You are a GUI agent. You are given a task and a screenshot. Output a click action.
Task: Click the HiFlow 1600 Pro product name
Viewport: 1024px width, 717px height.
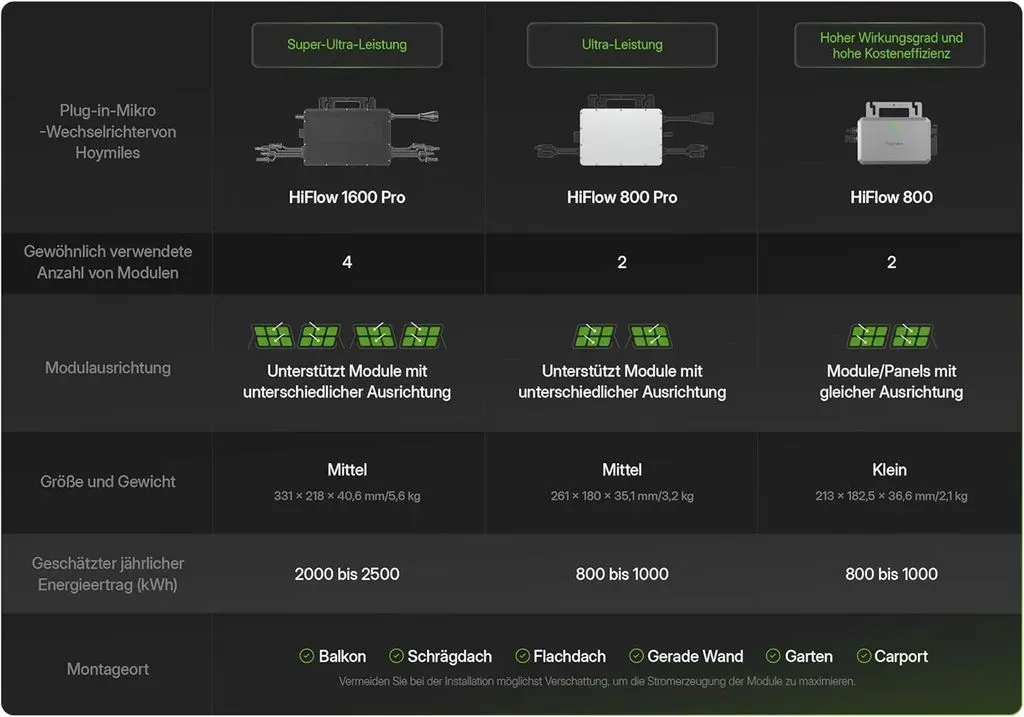(347, 197)
